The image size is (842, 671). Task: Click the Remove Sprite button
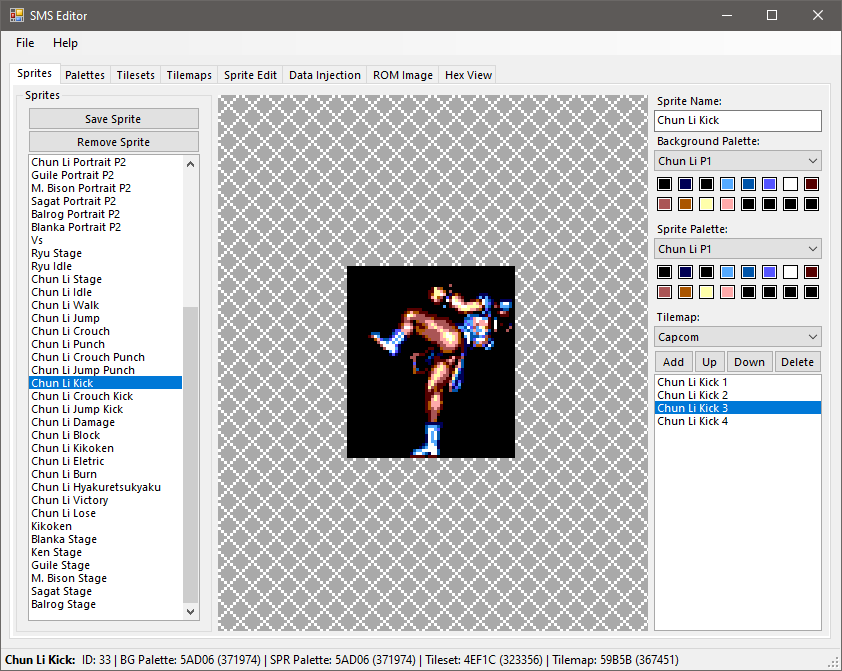coord(114,142)
